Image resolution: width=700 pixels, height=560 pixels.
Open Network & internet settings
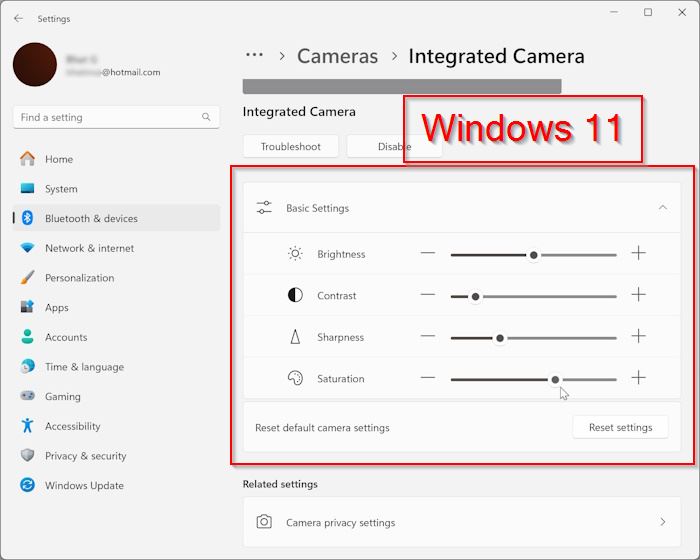click(x=116, y=248)
